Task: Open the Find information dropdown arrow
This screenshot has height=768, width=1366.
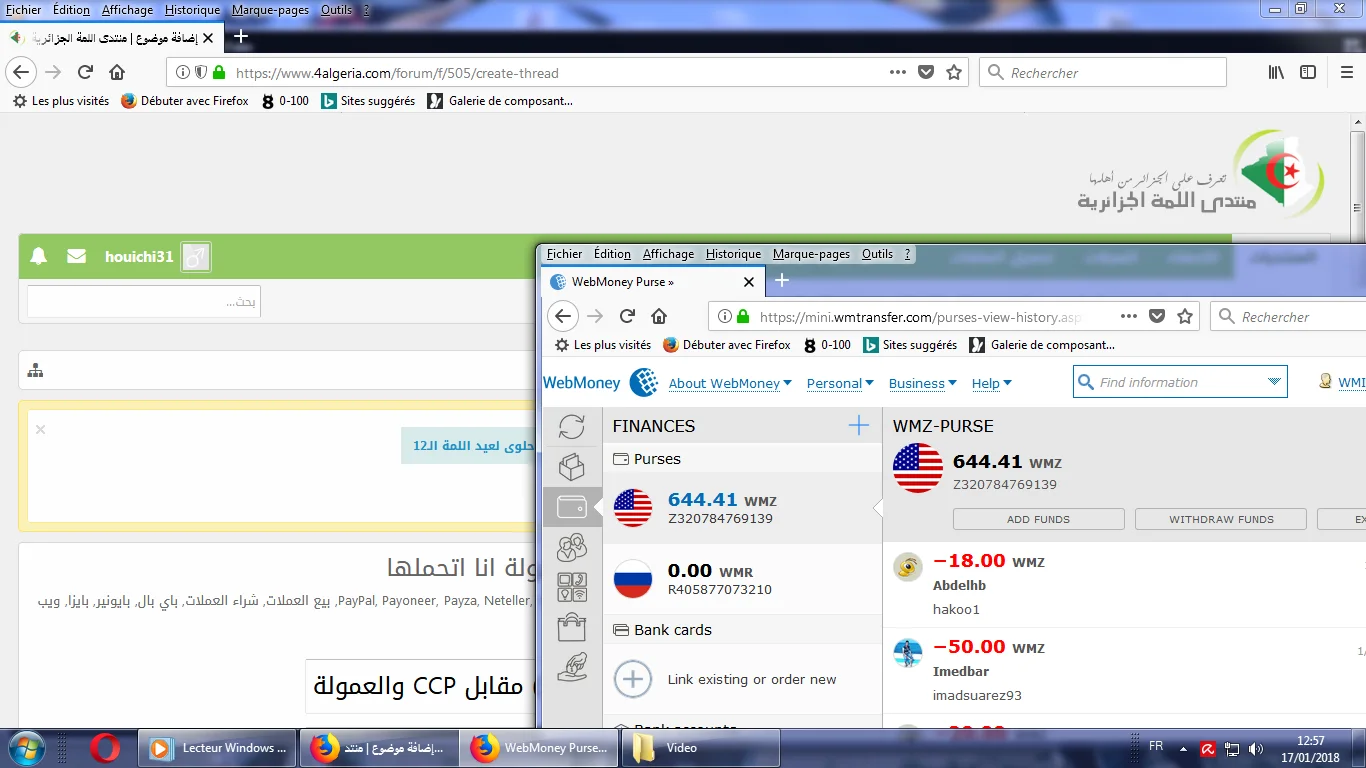Action: pyautogui.click(x=1273, y=382)
